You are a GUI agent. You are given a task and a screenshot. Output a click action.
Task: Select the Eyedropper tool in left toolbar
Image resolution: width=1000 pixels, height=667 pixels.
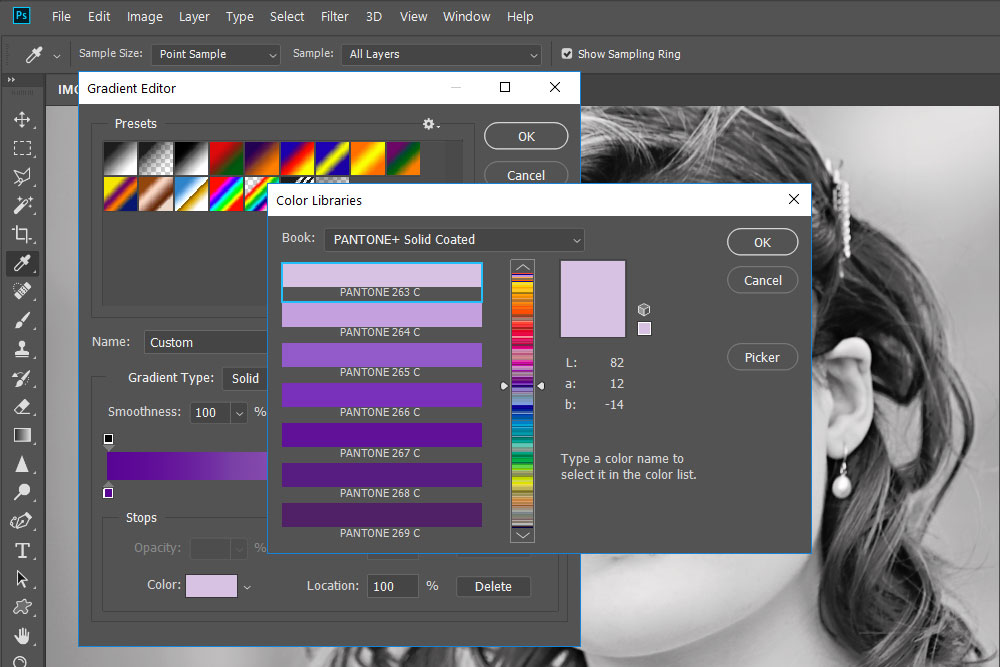(22, 263)
